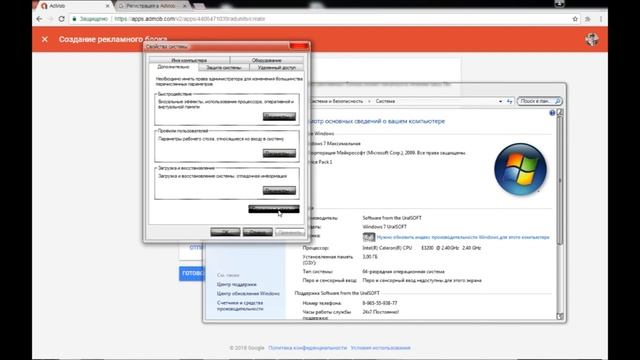Image resolution: width=640 pixels, height=360 pixels.
Task: Click the System window scrollbar up arrow
Action: point(560,112)
